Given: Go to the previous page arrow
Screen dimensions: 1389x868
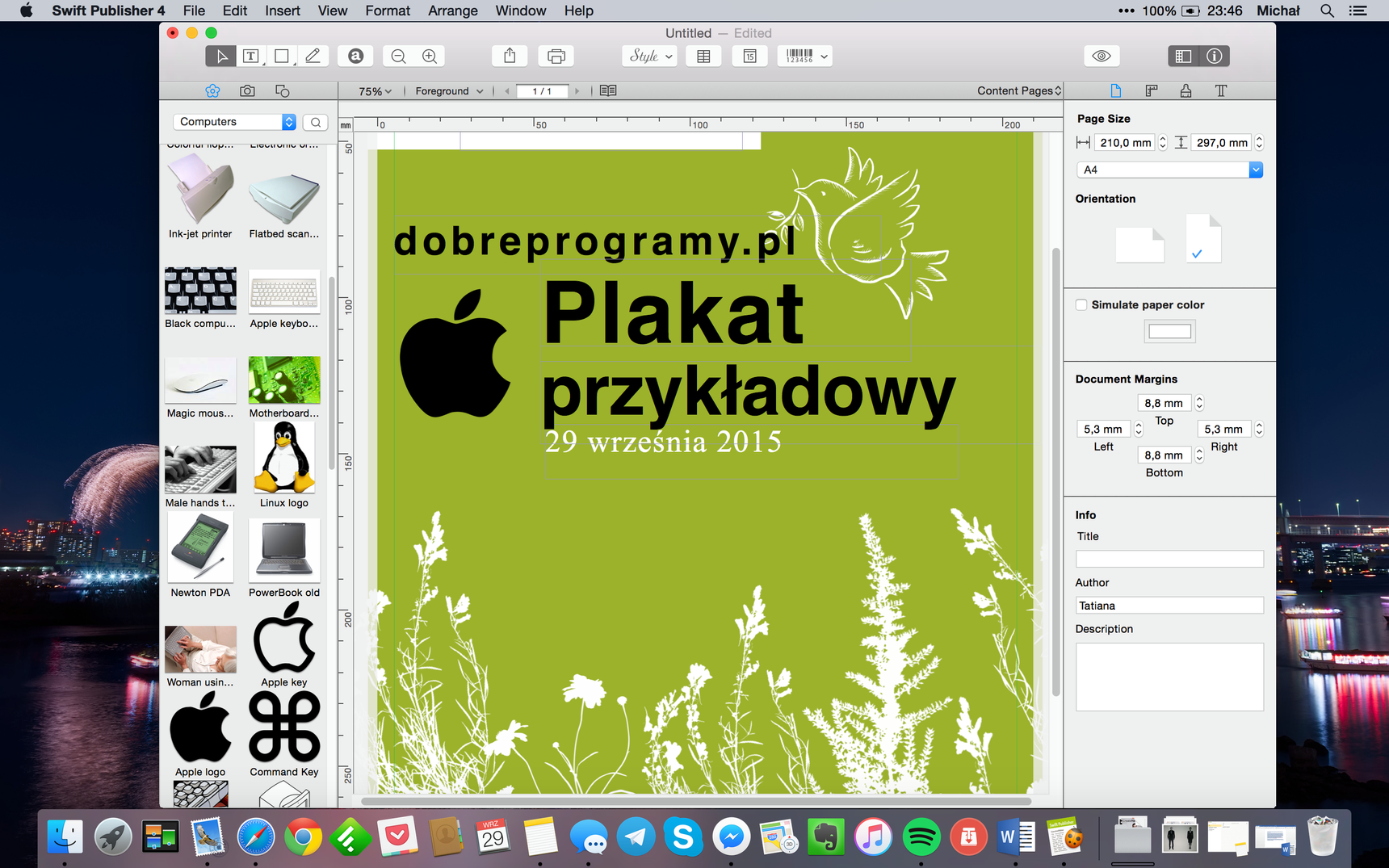Looking at the screenshot, I should coord(506,91).
